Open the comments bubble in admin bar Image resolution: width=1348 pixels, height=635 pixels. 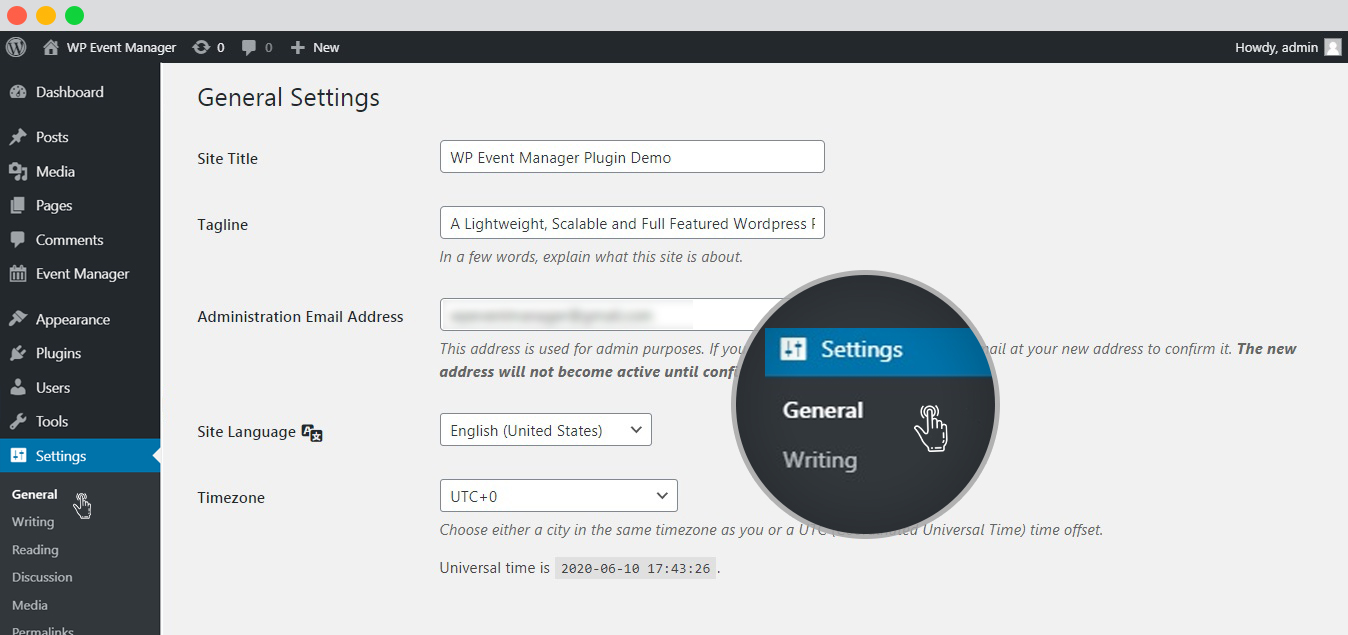click(x=250, y=47)
